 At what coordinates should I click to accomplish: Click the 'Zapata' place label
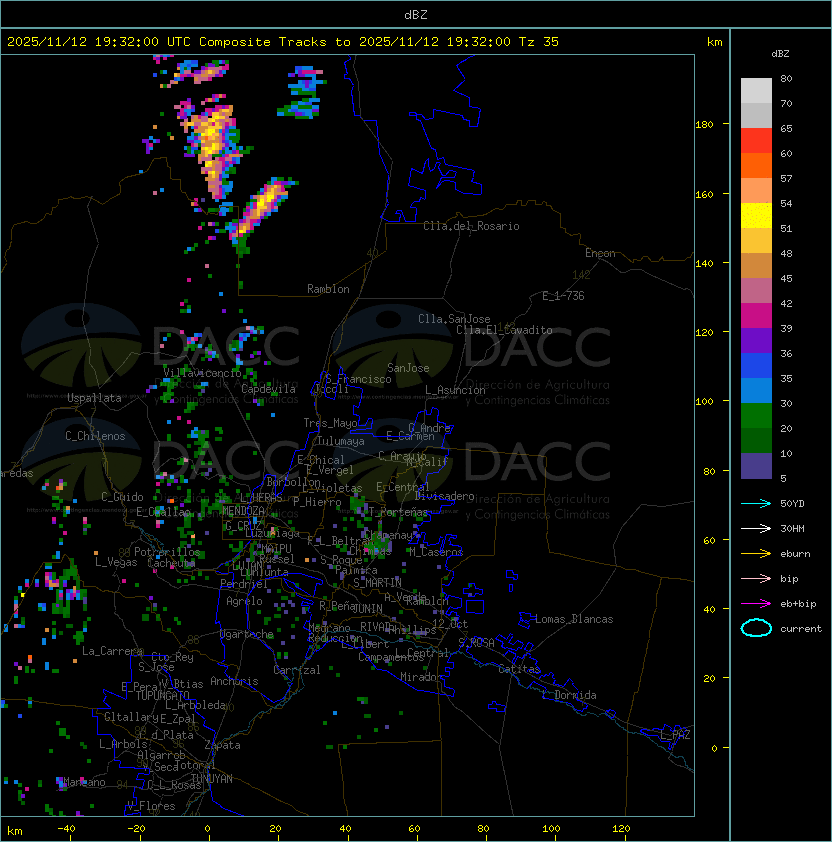[222, 745]
